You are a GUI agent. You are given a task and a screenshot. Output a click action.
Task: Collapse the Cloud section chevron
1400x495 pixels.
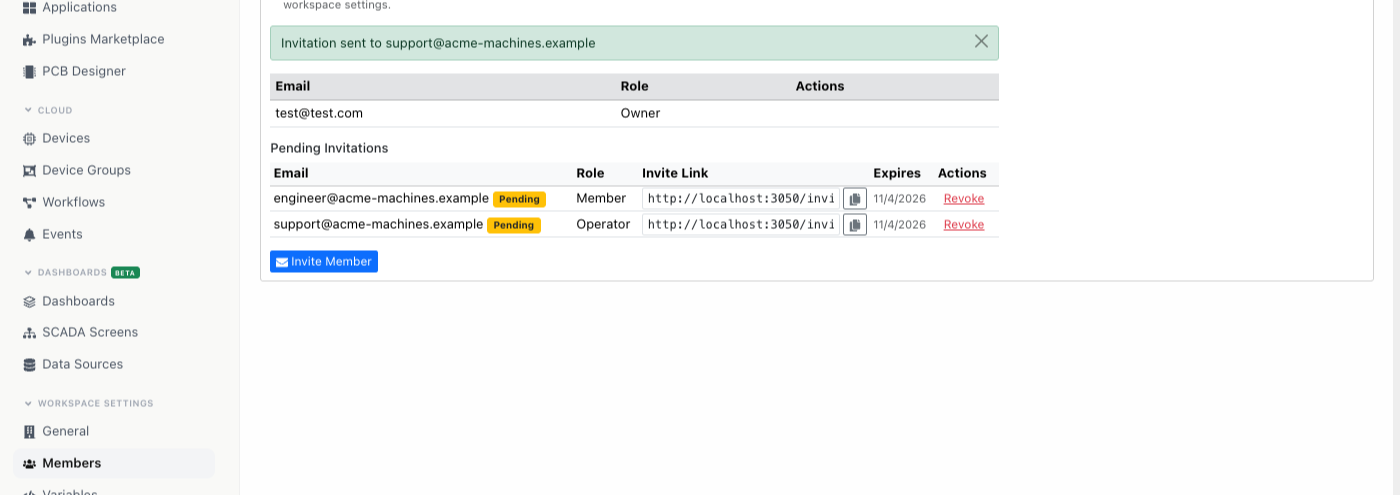28,110
